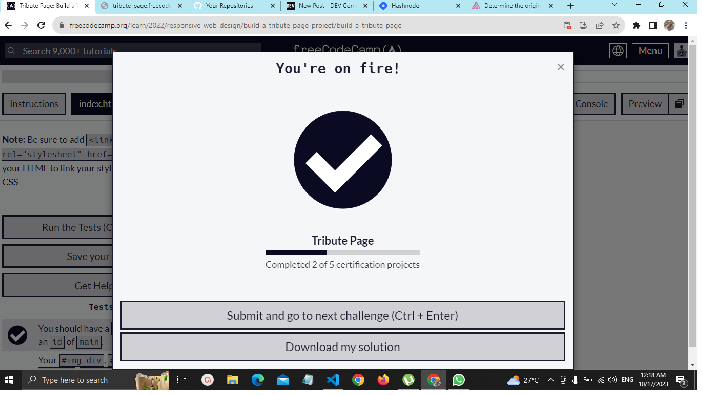Screen dimensions: 702x395
Task: Switch to the Instructions tab
Action: tap(34, 104)
